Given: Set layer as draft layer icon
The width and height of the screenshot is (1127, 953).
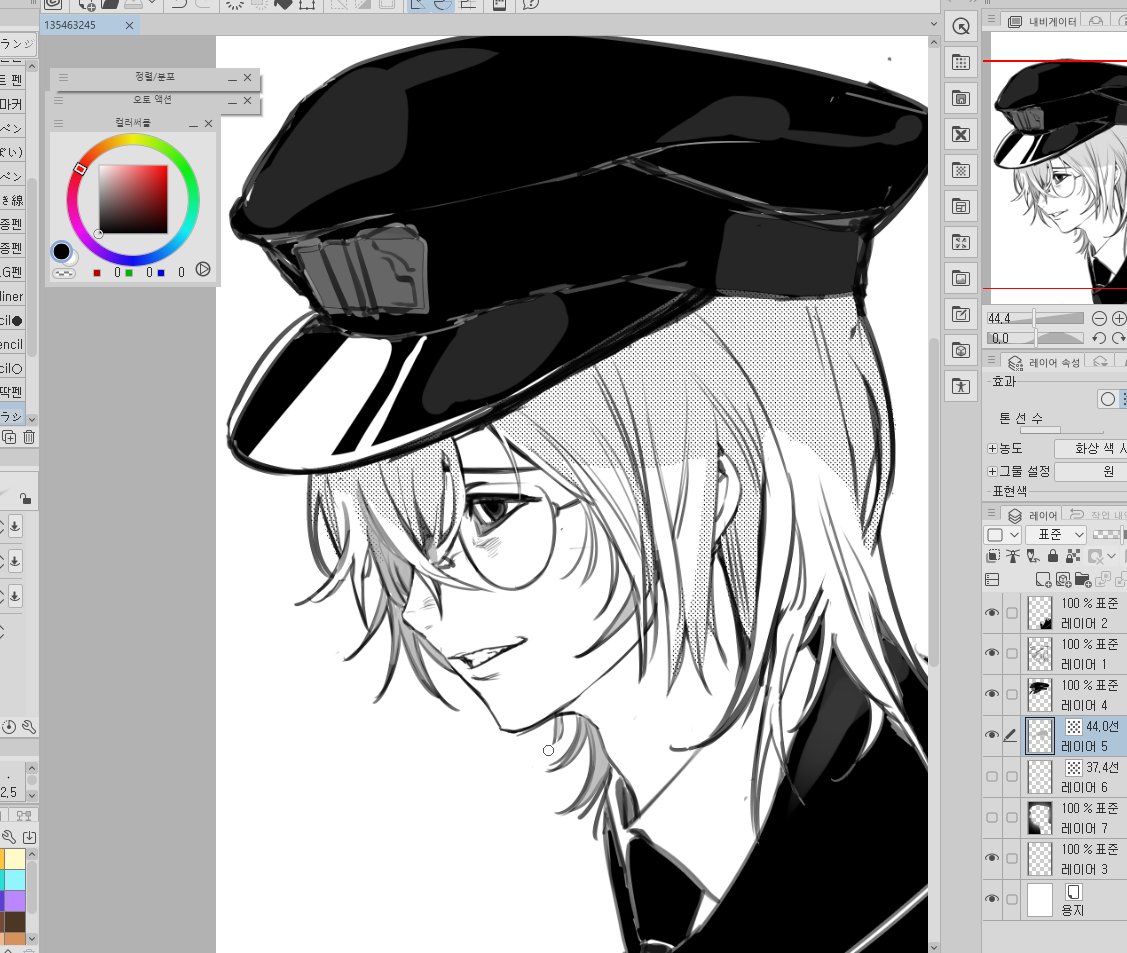Looking at the screenshot, I should pos(1034,556).
